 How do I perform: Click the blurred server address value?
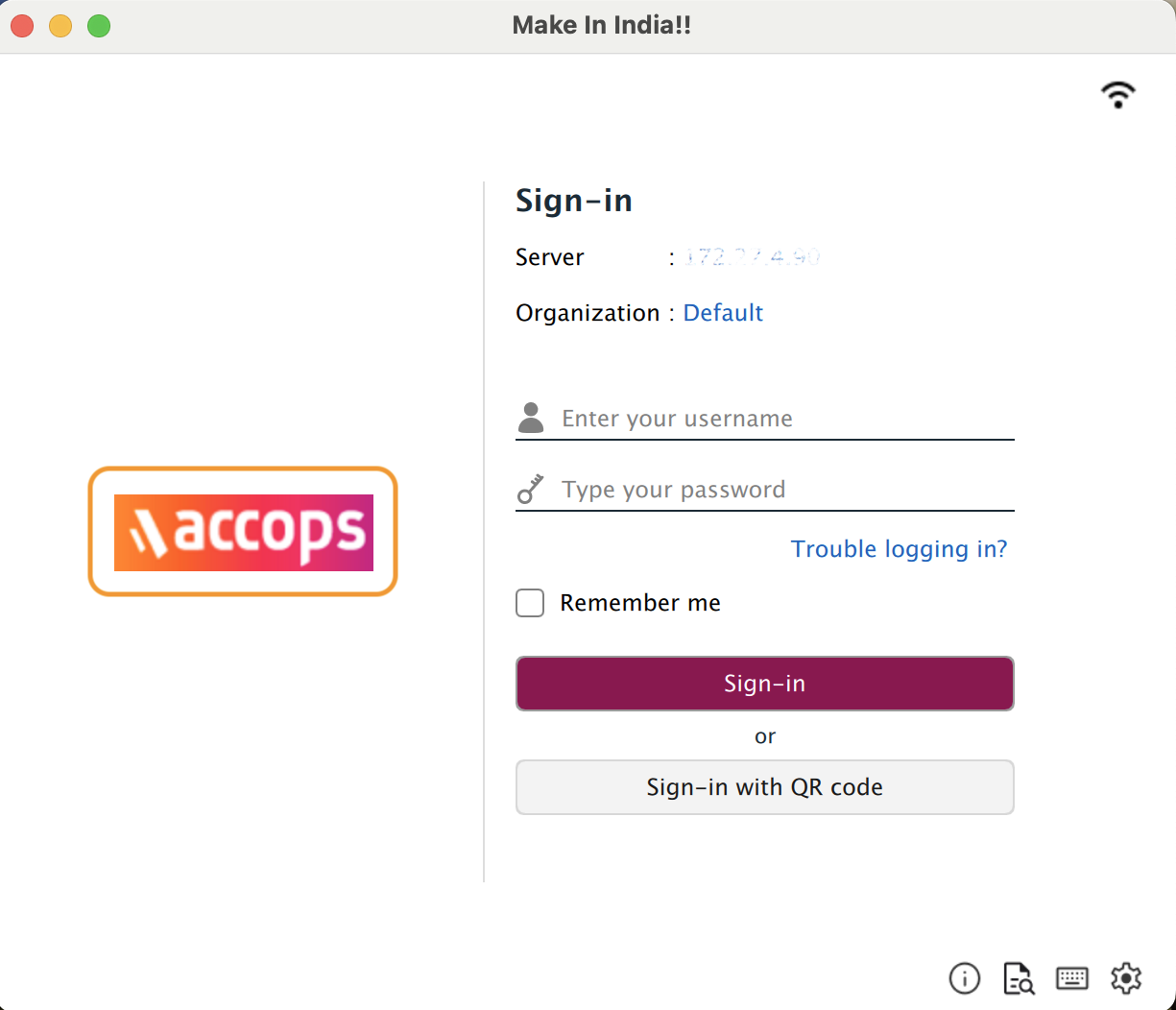coord(751,257)
